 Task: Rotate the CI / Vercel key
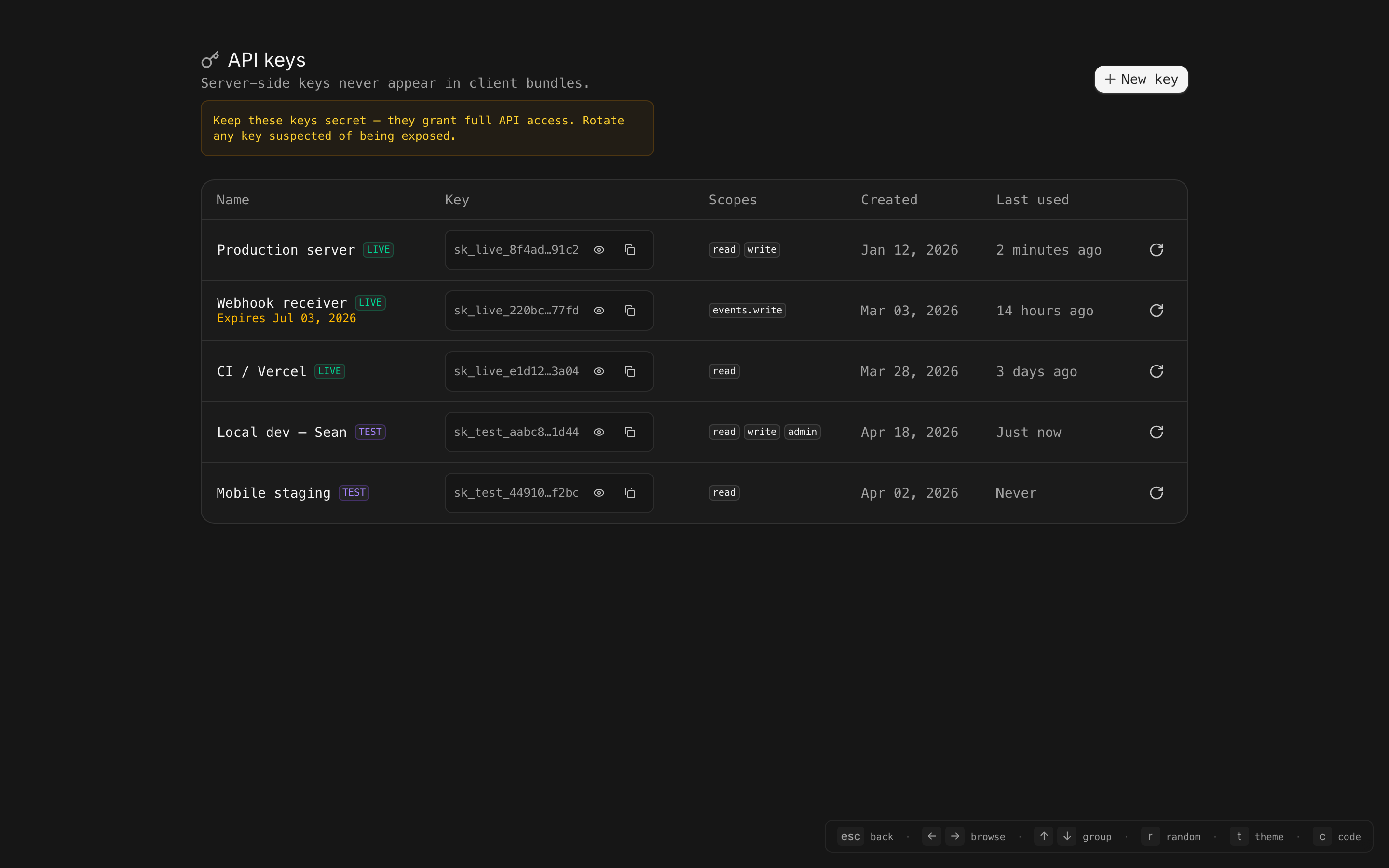click(1156, 371)
